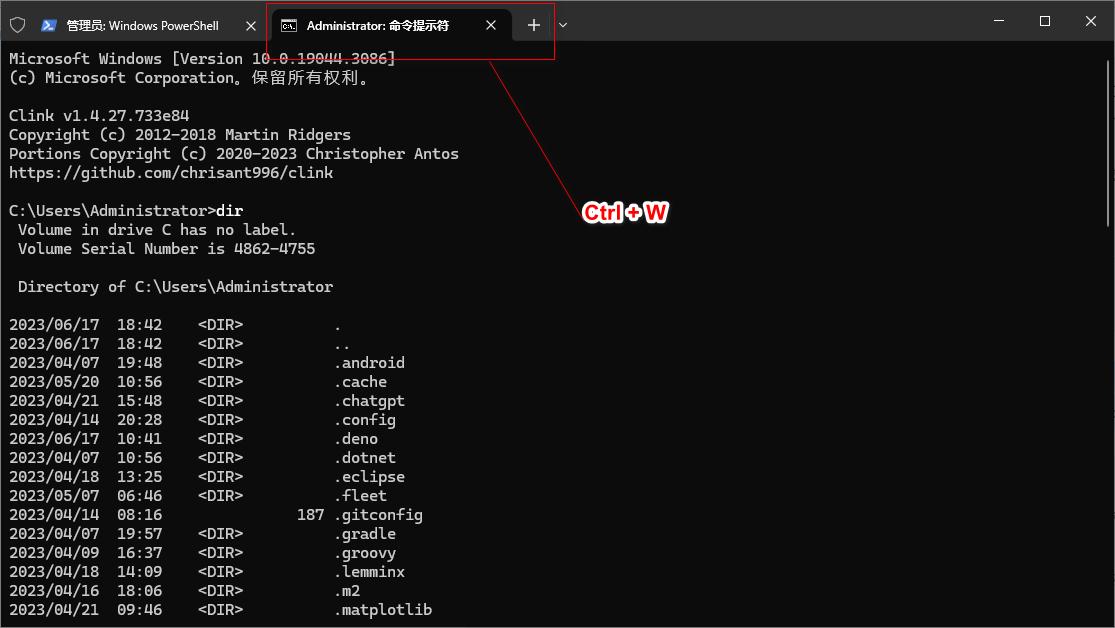Click the close icon on the PowerShell tab
The image size is (1115, 628).
tap(251, 25)
